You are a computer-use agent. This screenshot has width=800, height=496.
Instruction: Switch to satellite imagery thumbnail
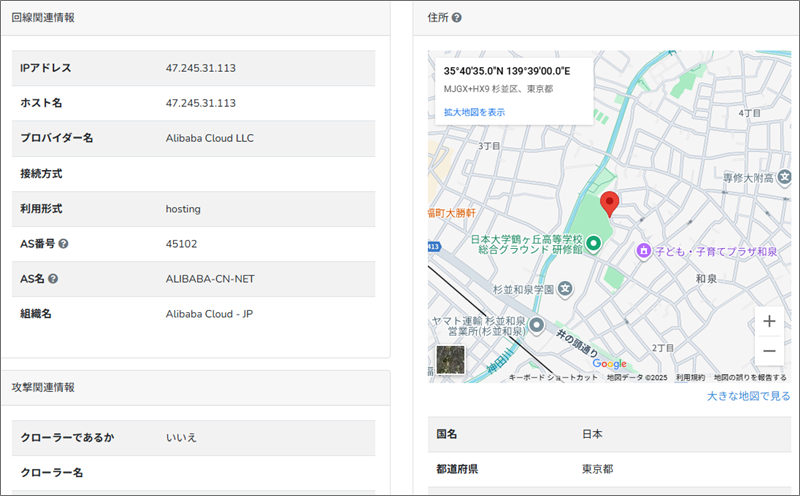(x=451, y=360)
